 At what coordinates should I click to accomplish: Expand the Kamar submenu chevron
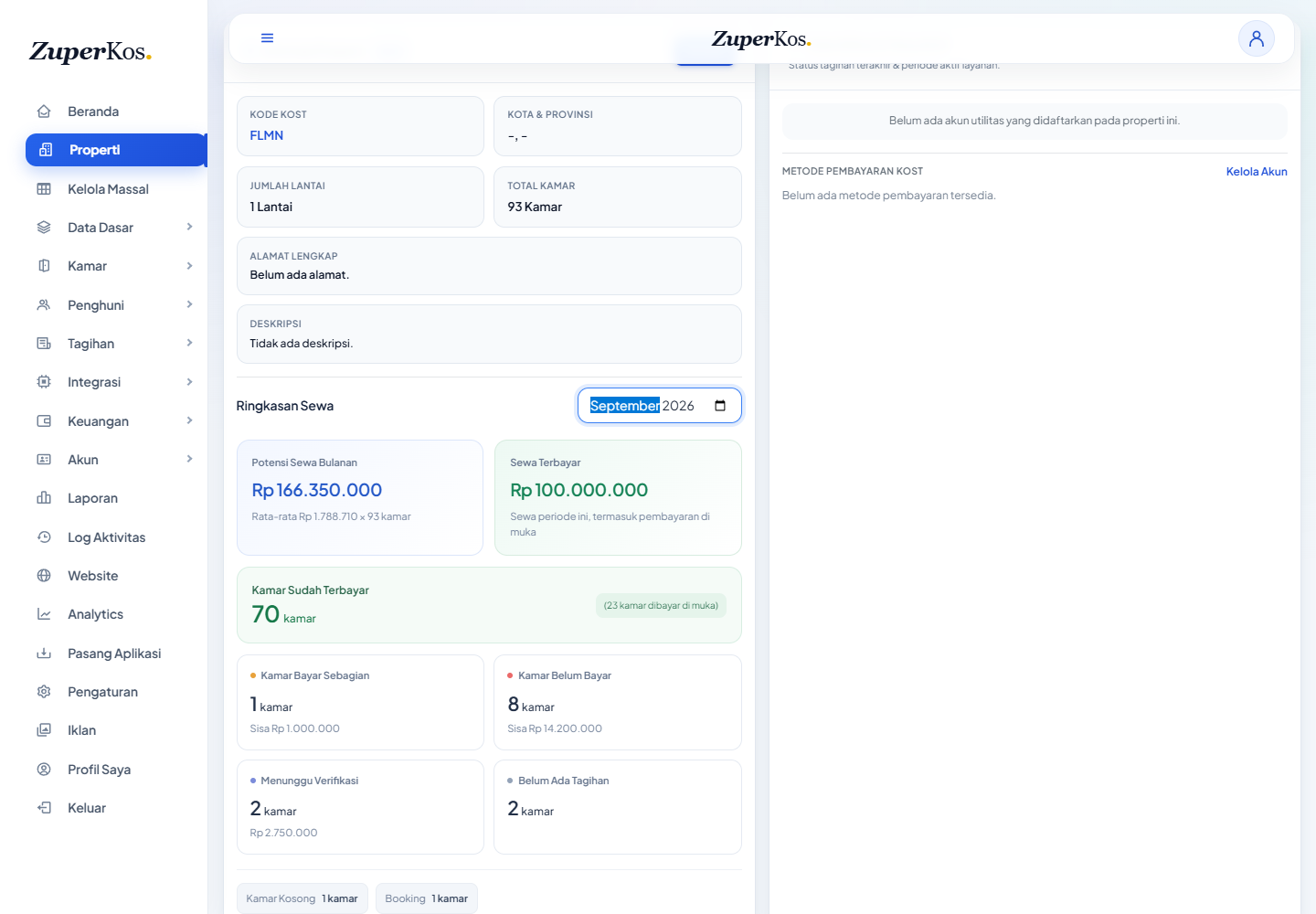click(x=189, y=266)
